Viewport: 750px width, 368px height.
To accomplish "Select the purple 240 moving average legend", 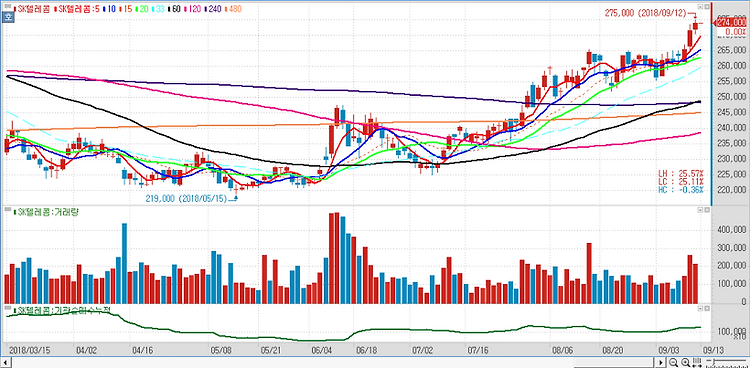I will pyautogui.click(x=213, y=9).
